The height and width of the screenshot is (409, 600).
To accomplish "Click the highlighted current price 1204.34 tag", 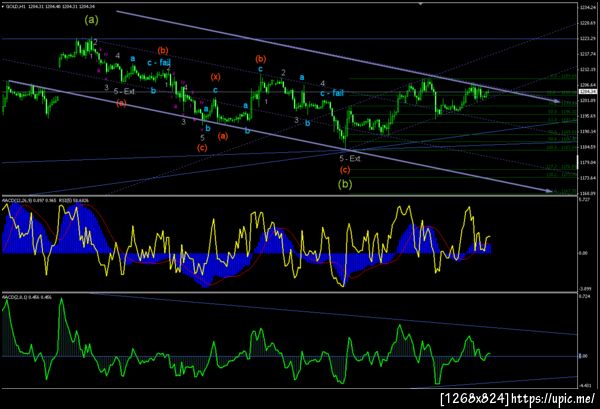I will (588, 91).
